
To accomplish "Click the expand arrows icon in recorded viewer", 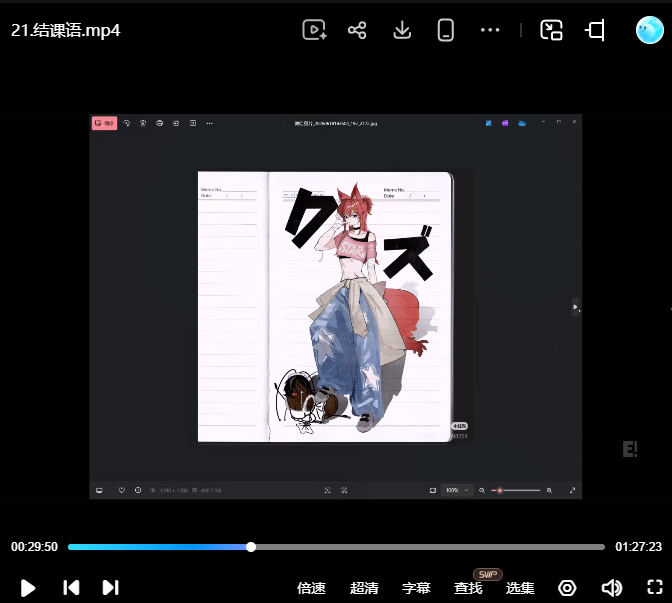I will click(572, 490).
